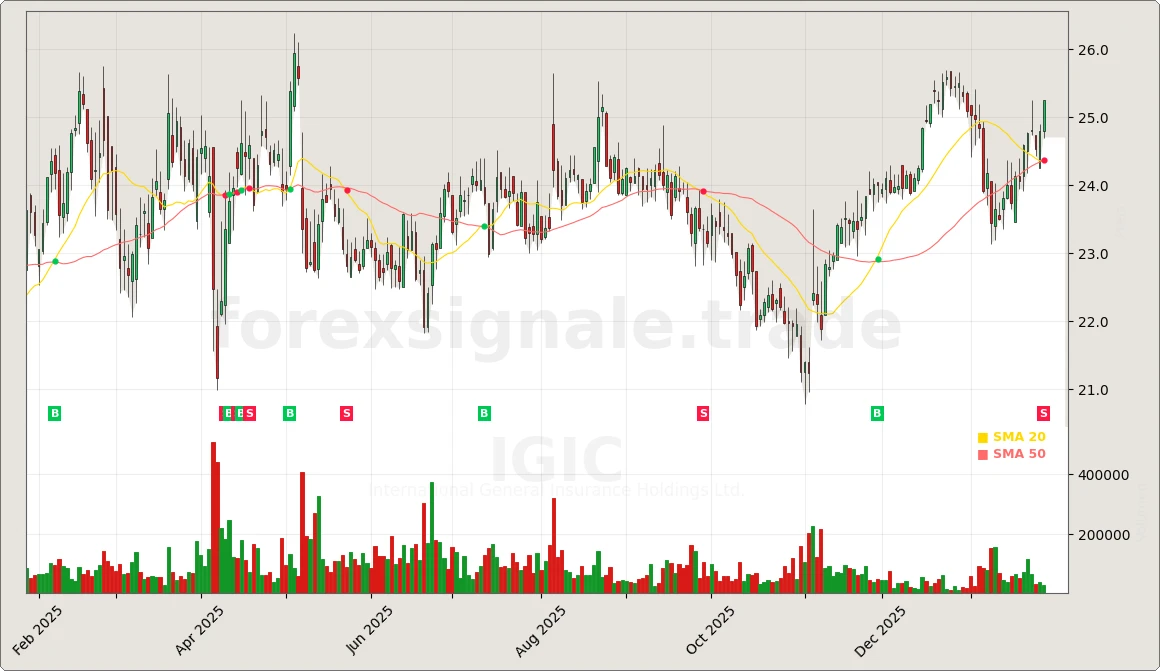
Task: Click the red S sell badge near Oct 2025
Action: pyautogui.click(x=703, y=412)
